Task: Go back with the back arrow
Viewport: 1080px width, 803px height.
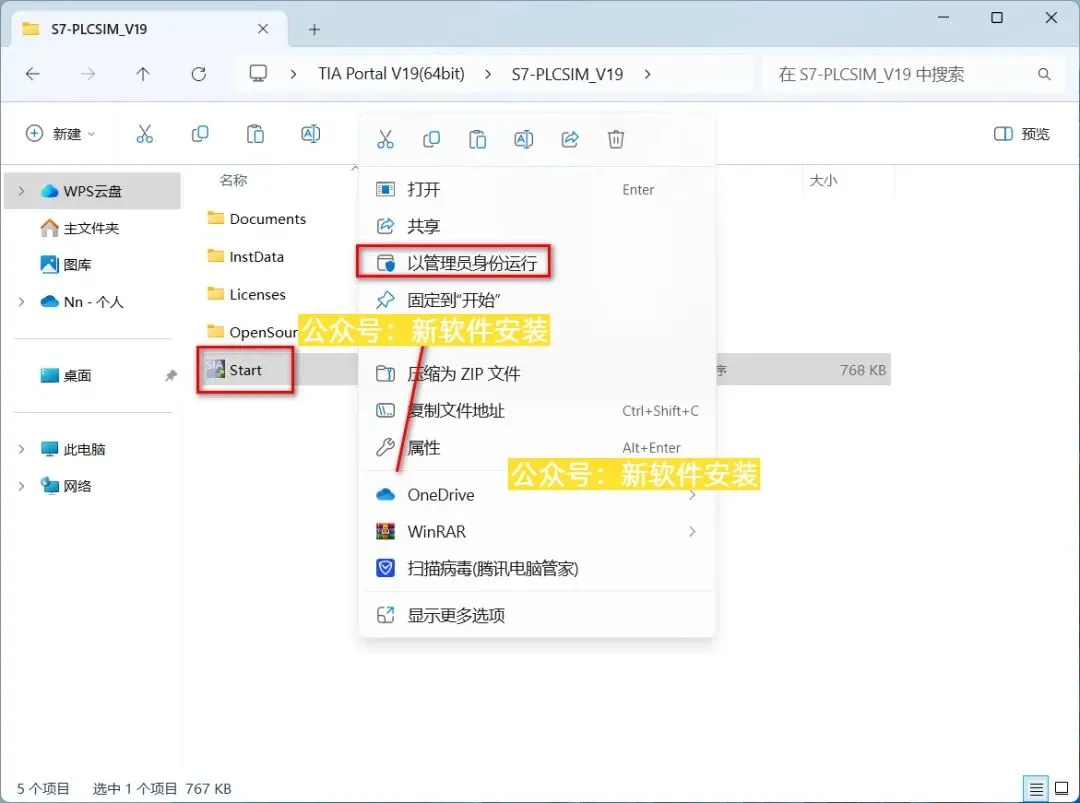Action: [32, 74]
